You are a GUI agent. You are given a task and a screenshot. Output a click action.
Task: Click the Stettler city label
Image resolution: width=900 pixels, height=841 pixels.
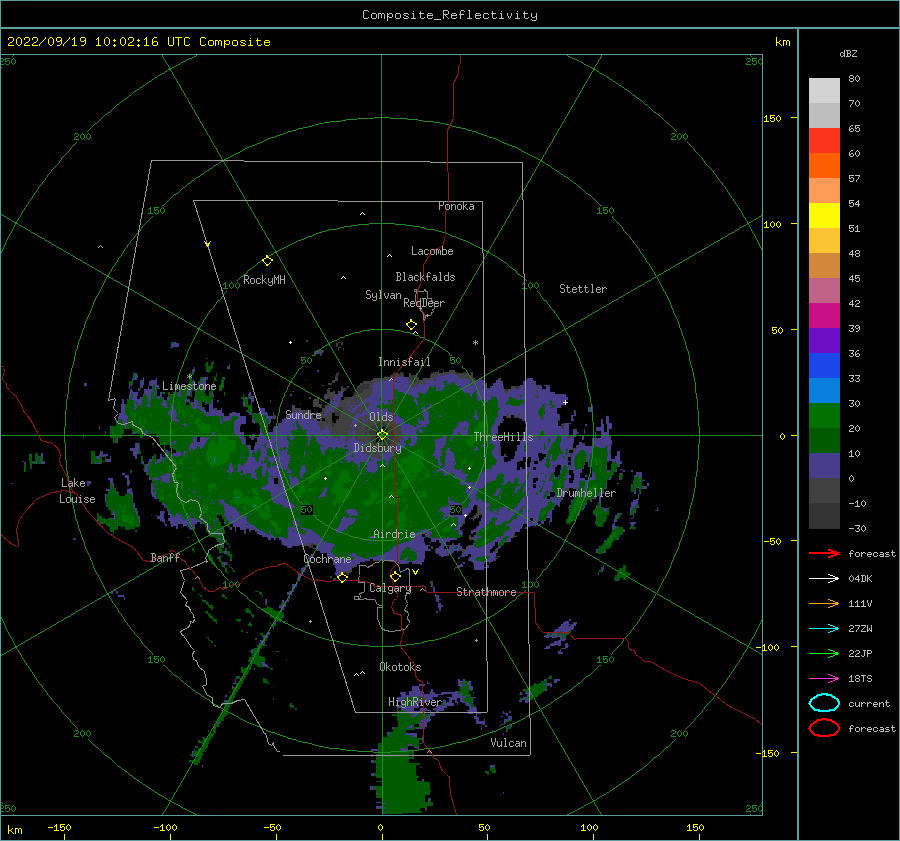(583, 289)
